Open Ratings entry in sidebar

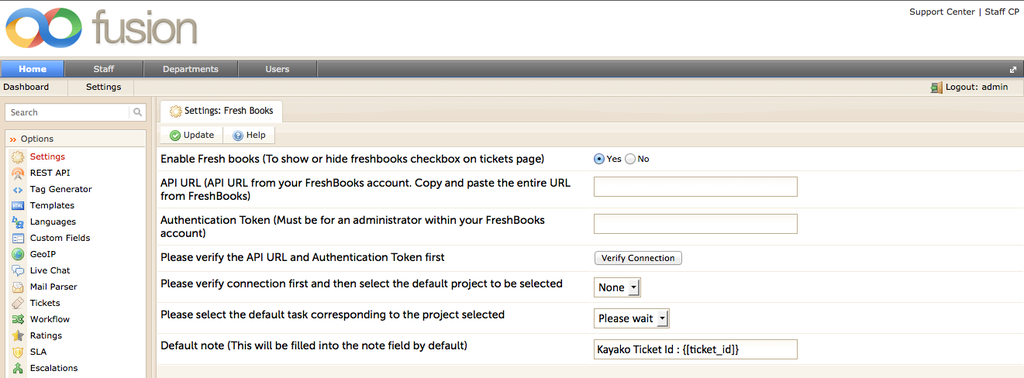(x=46, y=336)
